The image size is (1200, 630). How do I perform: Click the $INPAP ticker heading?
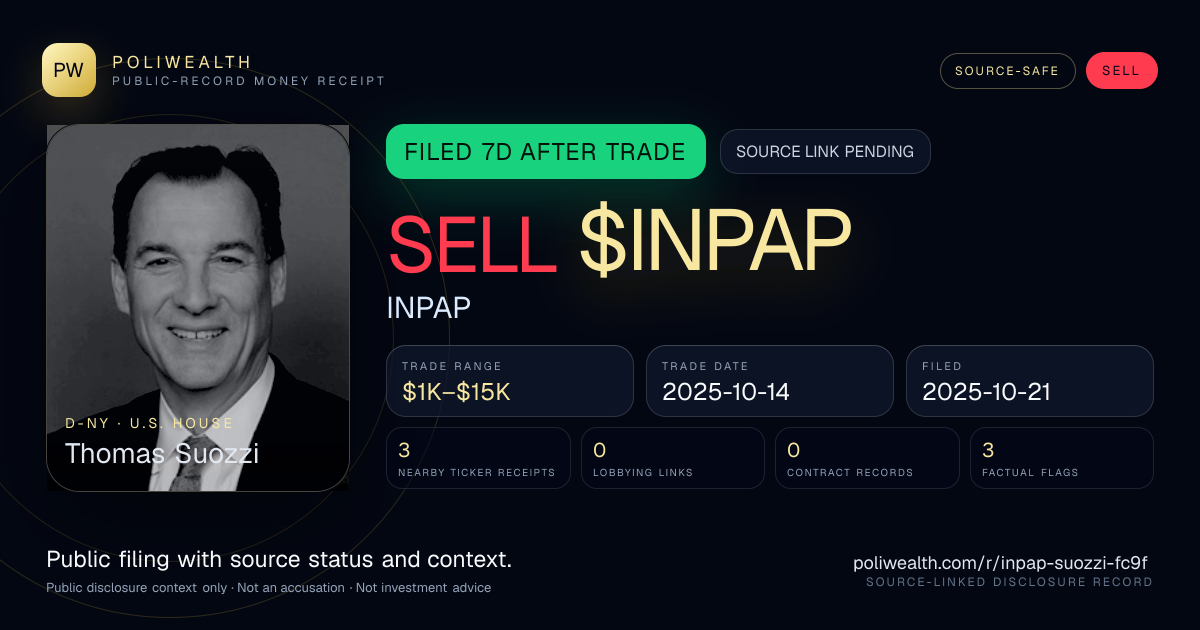(715, 242)
